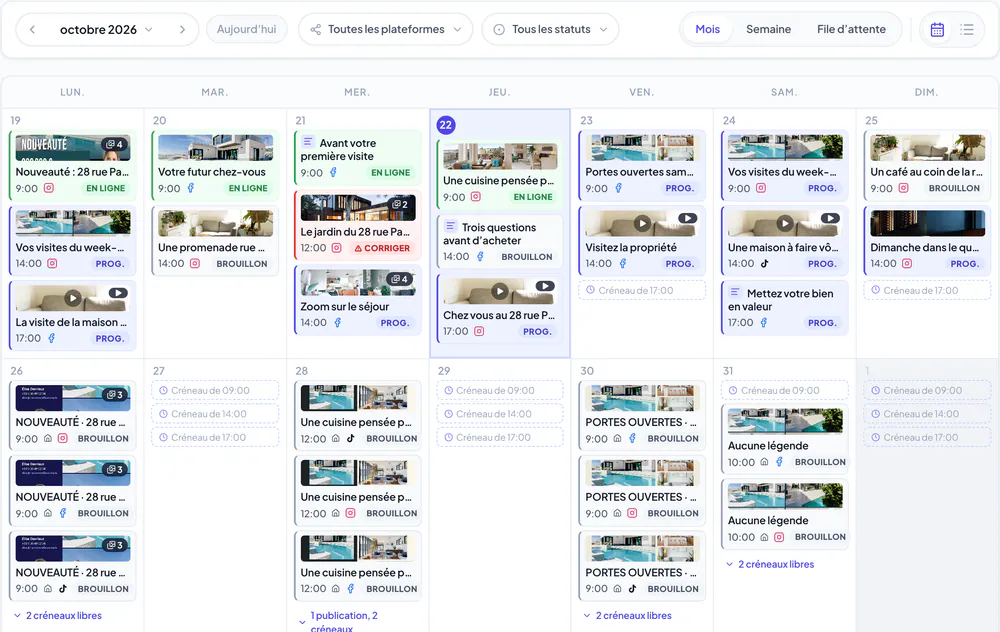Open 'Aucune légende' post with Facebook icon on 31
The width and height of the screenshot is (1000, 632).
point(785,439)
